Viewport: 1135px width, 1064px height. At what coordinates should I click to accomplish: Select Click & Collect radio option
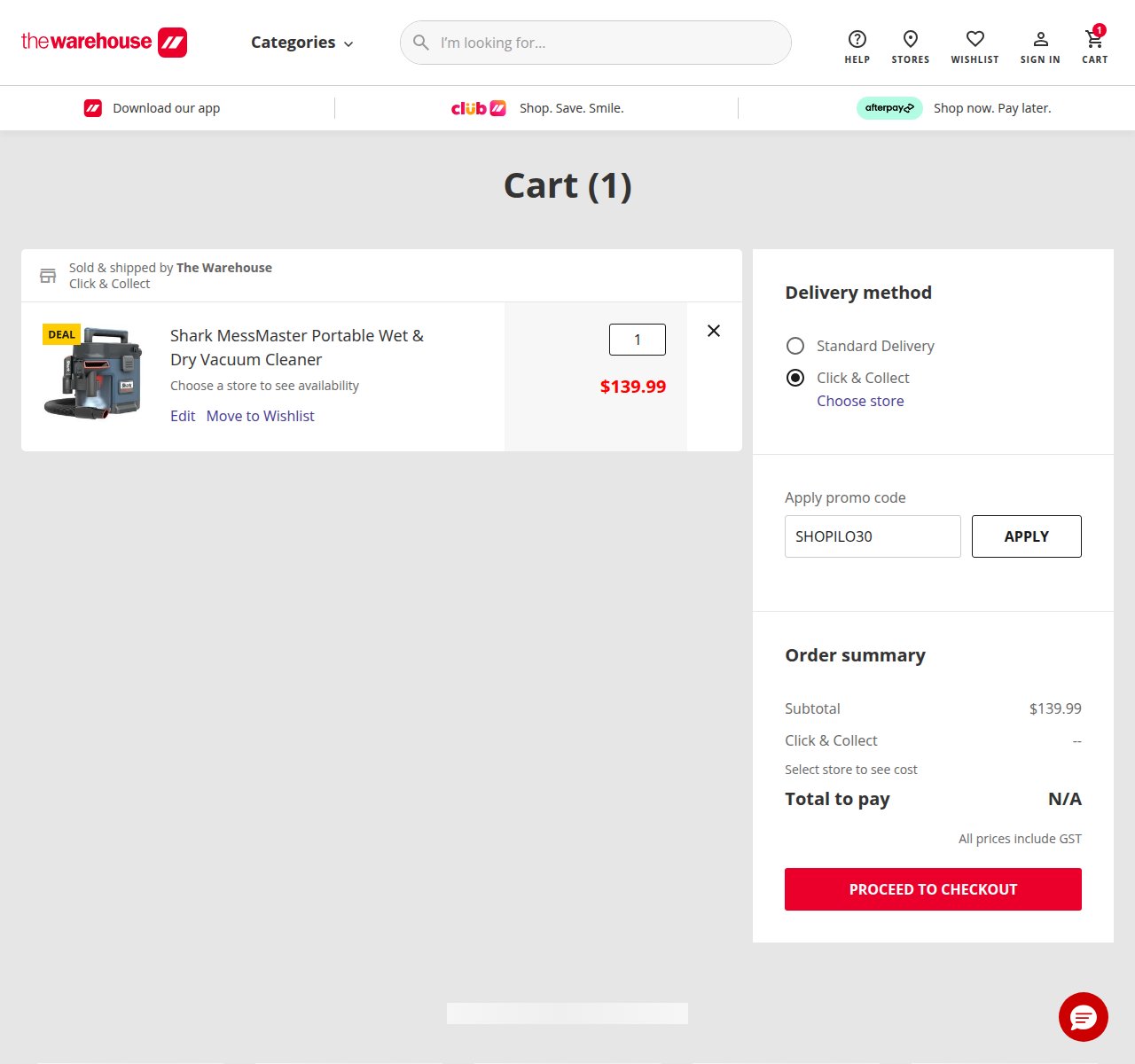(795, 378)
